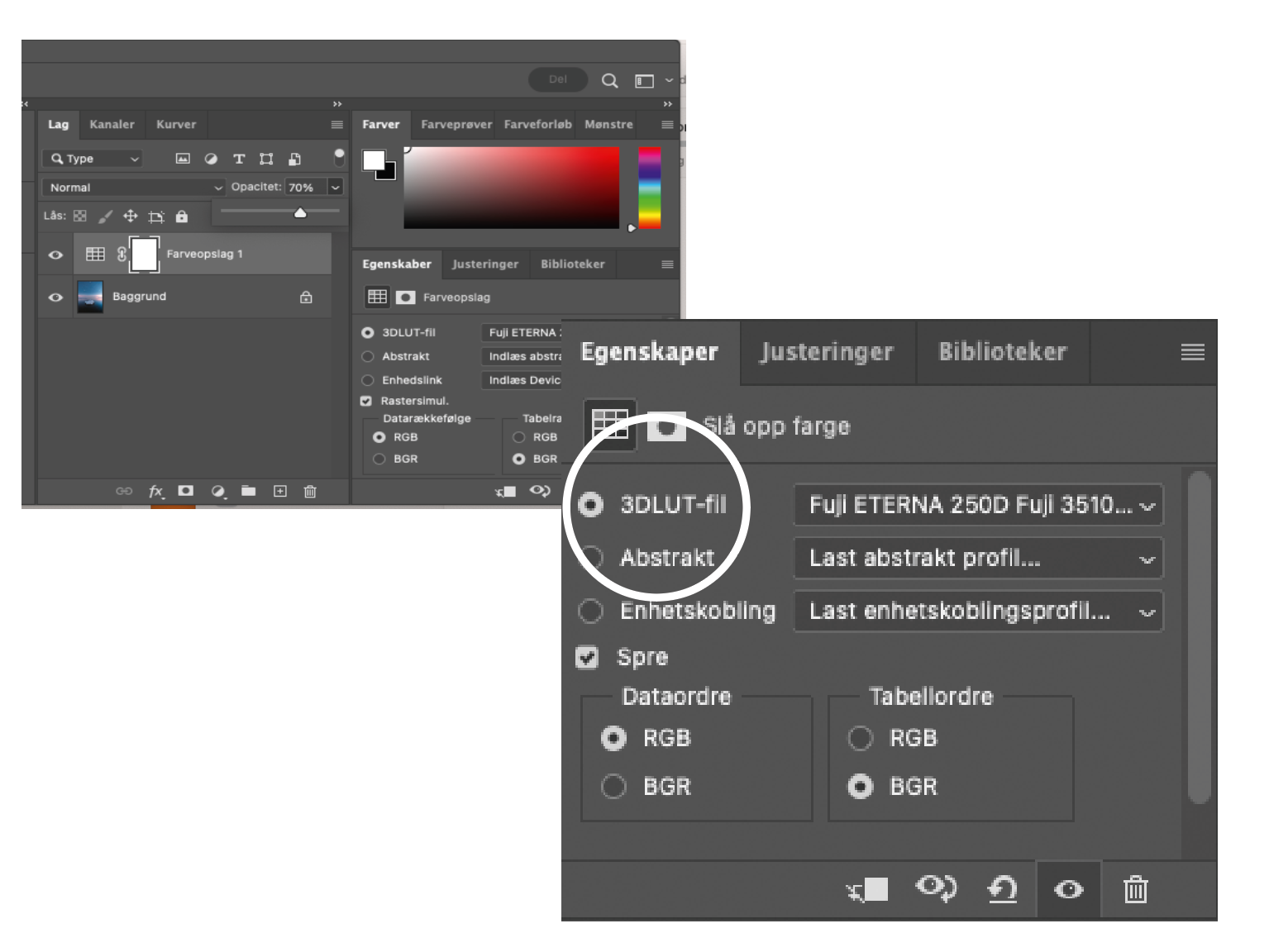Create a new fill or adjustment layer
Image resolution: width=1269 pixels, height=952 pixels.
pos(217,491)
